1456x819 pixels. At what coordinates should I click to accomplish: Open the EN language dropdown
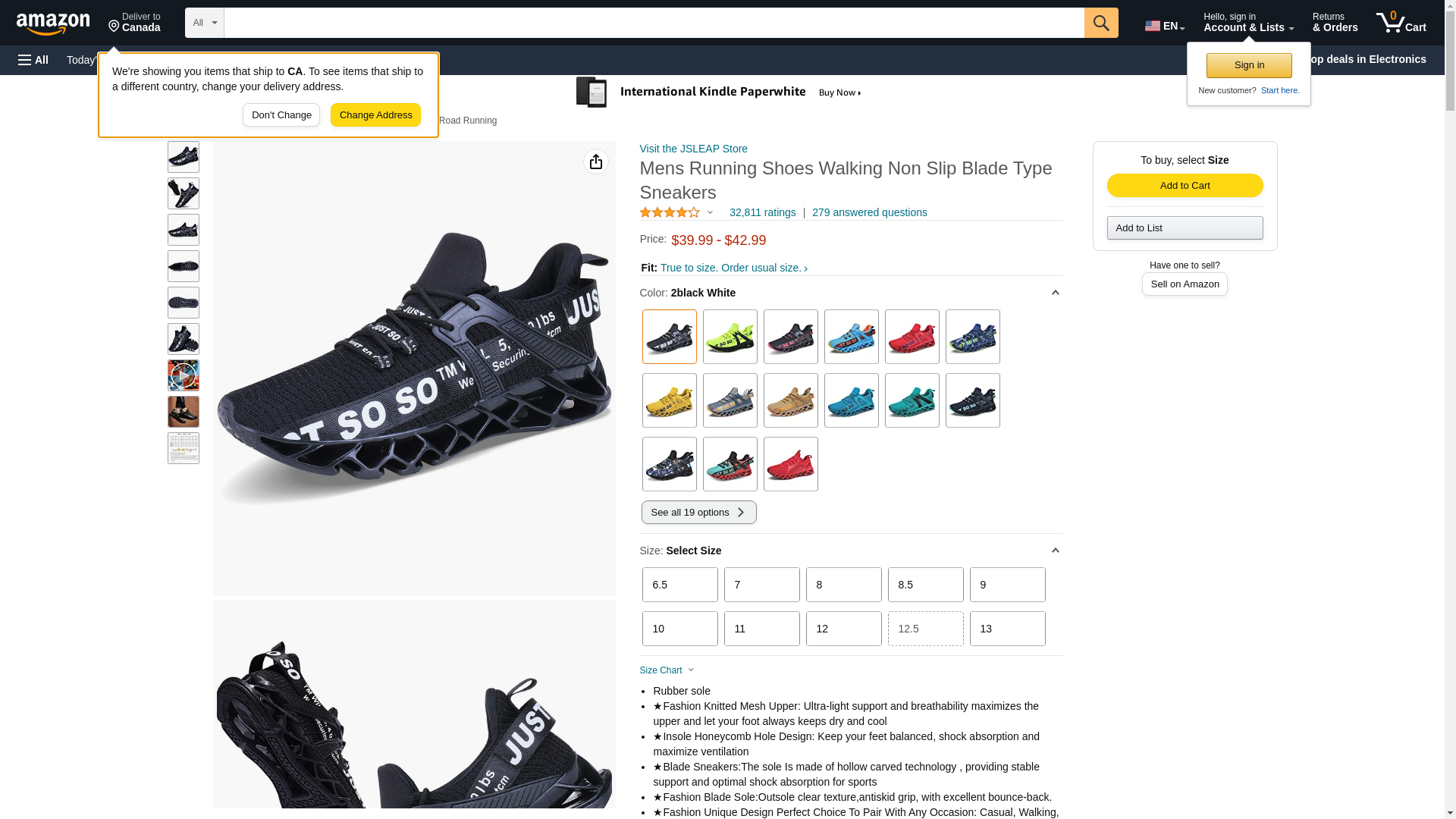click(1165, 26)
